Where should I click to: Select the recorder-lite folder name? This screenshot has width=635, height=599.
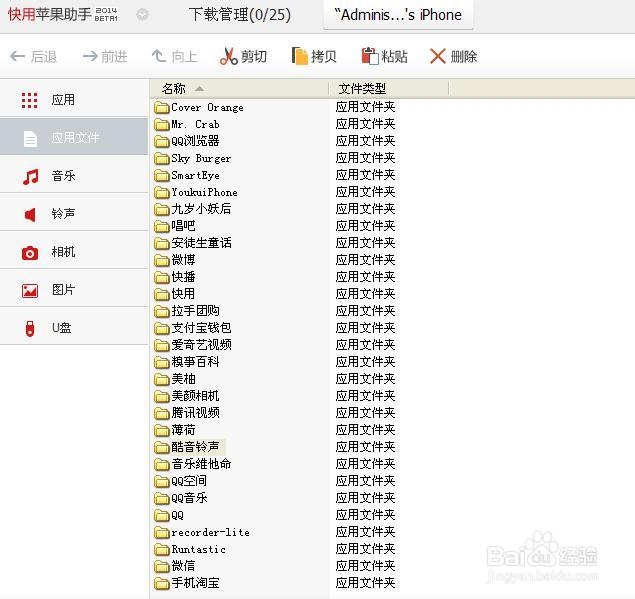click(211, 533)
